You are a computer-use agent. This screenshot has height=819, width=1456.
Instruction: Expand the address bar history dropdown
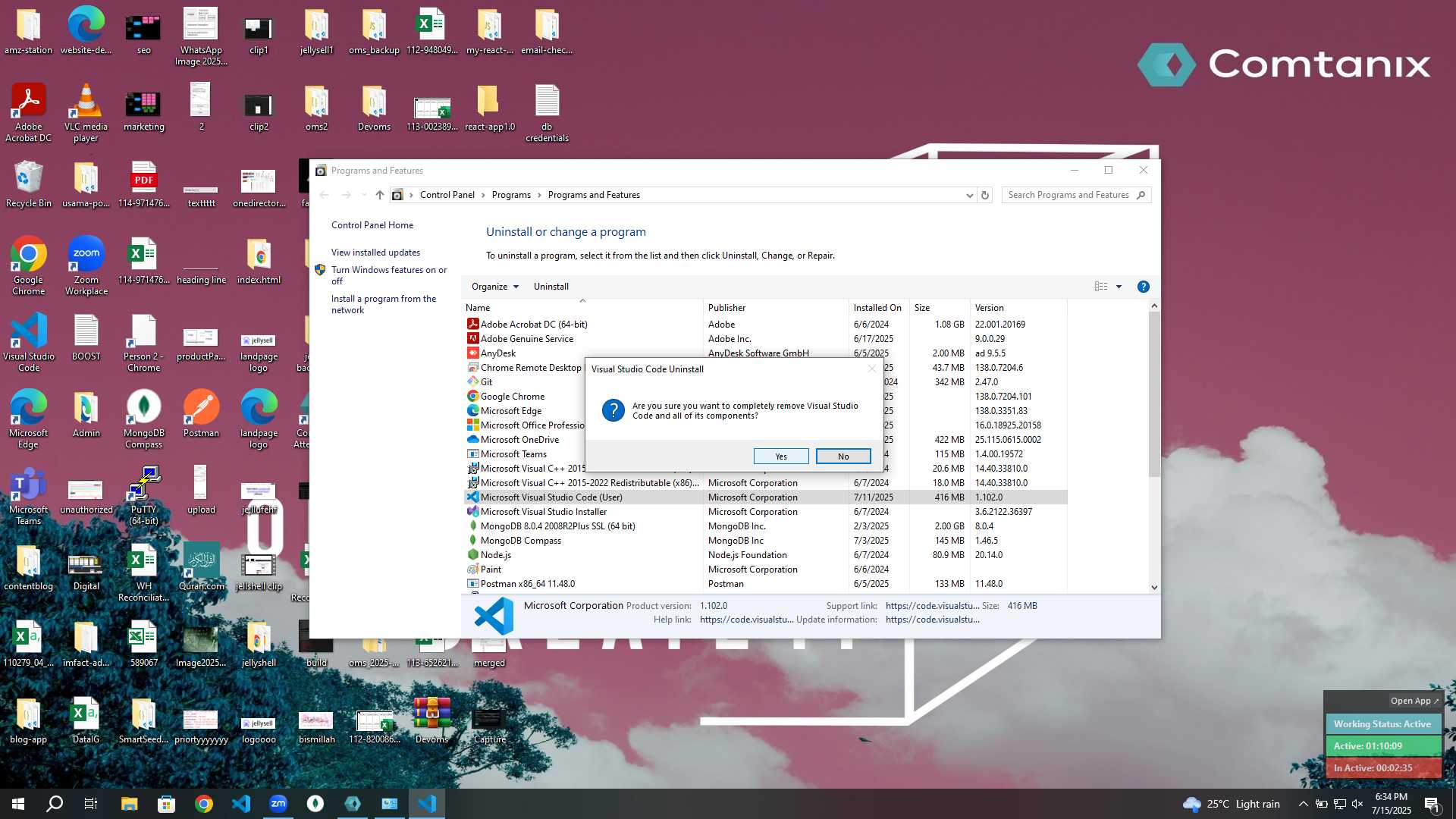click(x=969, y=195)
